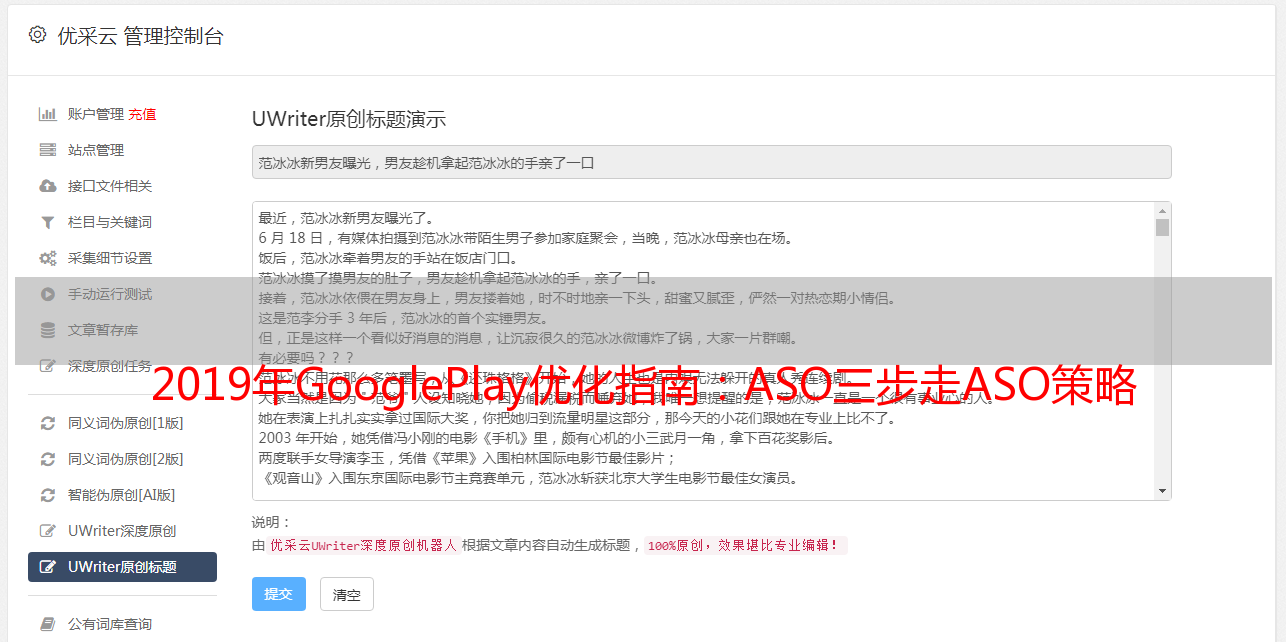The image size is (1286, 642).
Task: Click the database icon for 文章暂存库
Action: pos(47,330)
